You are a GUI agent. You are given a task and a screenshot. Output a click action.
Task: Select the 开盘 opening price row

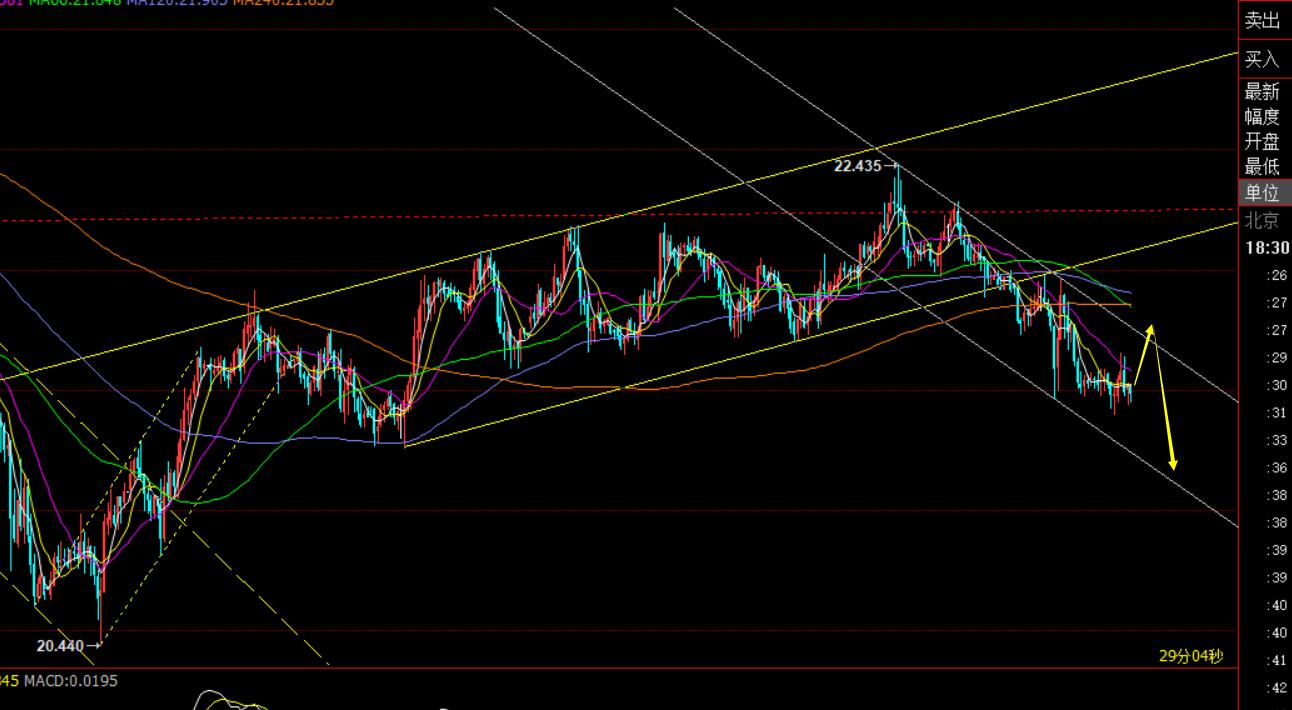pyautogui.click(x=1262, y=142)
